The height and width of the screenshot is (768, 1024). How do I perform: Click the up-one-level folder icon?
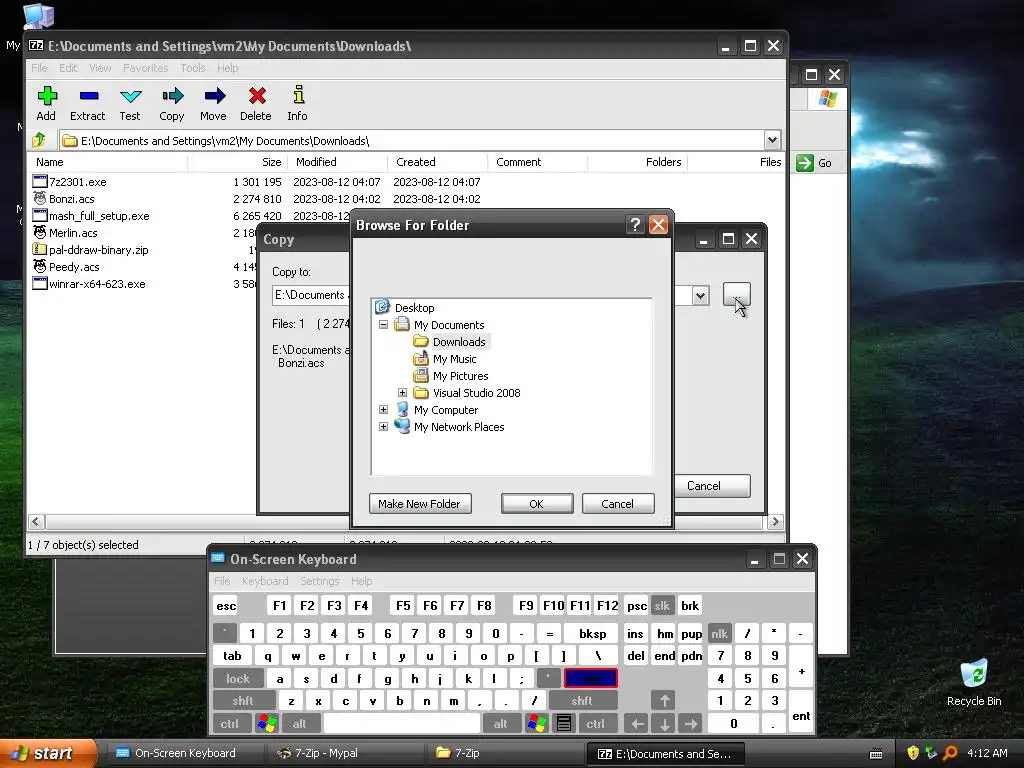[39, 140]
